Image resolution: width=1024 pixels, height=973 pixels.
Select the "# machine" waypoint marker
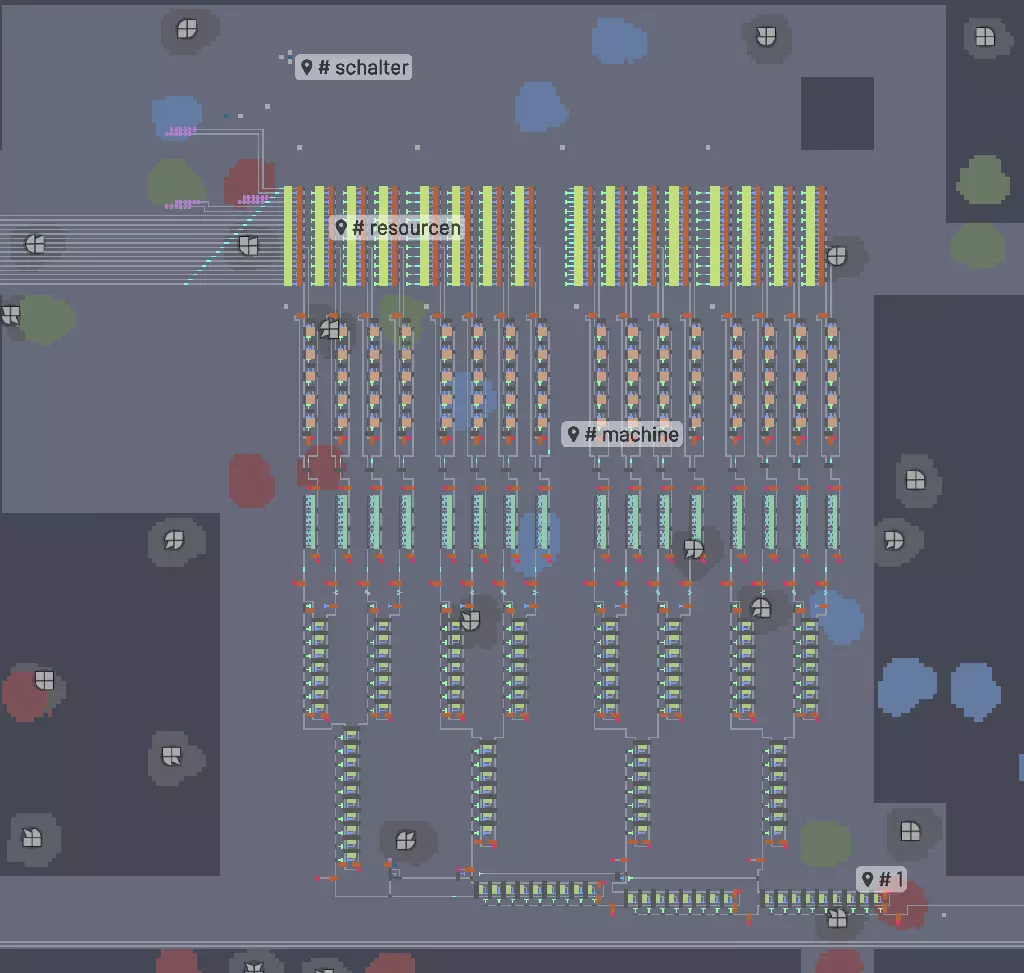pyautogui.click(x=622, y=434)
